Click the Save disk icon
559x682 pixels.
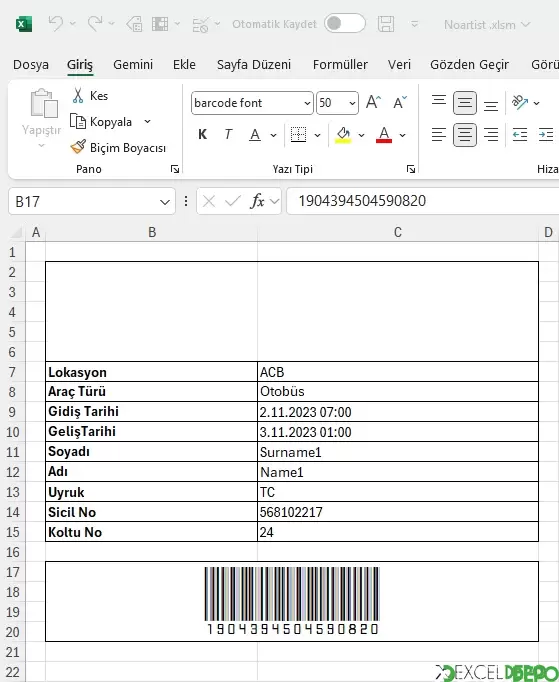(385, 24)
